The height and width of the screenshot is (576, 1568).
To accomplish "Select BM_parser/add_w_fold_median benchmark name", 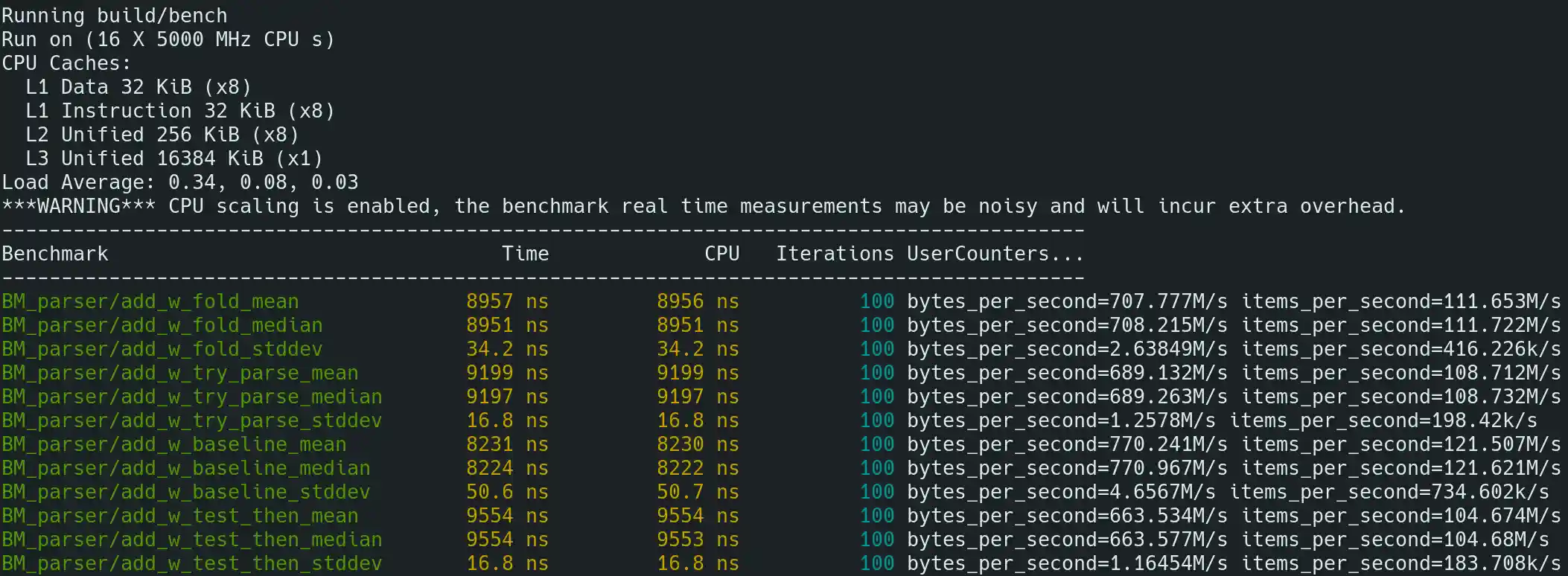I will tap(162, 325).
